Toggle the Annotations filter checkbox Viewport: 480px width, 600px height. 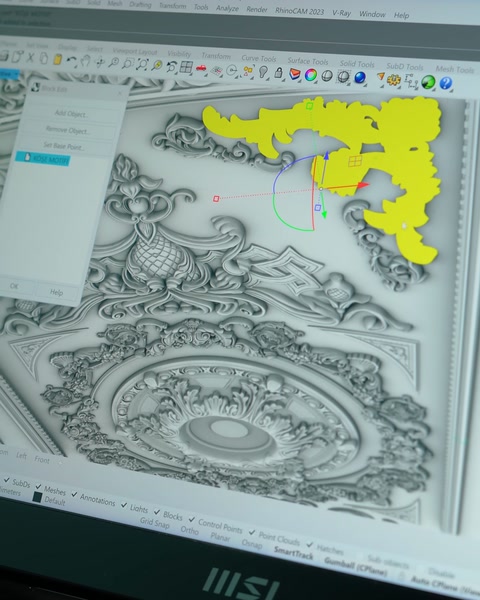(74, 495)
